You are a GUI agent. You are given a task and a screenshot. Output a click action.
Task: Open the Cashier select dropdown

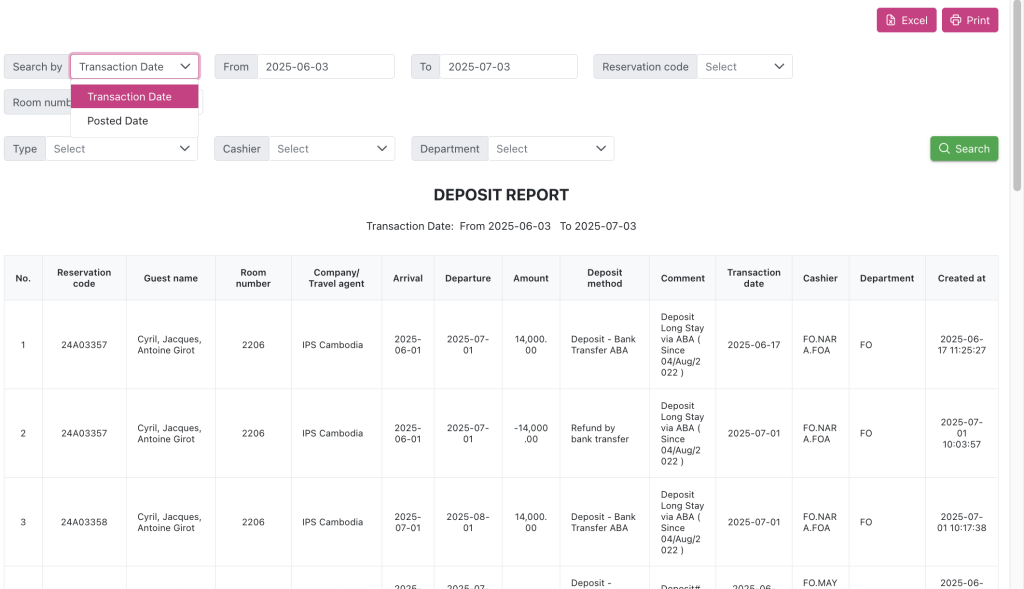[331, 149]
